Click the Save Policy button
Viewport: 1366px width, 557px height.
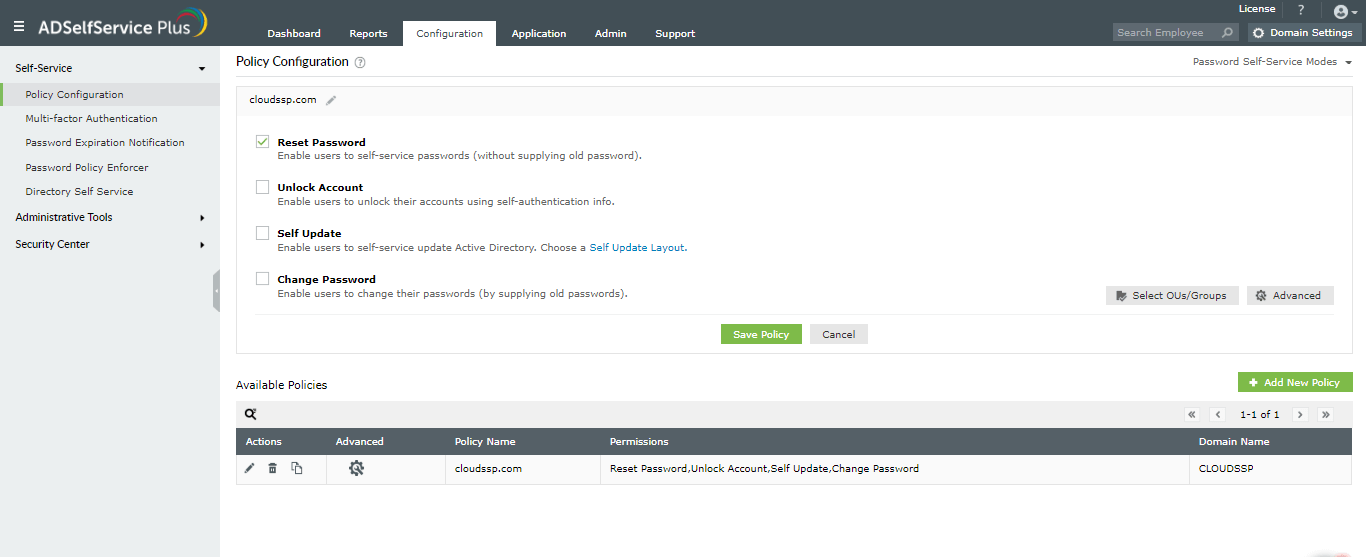click(x=761, y=334)
